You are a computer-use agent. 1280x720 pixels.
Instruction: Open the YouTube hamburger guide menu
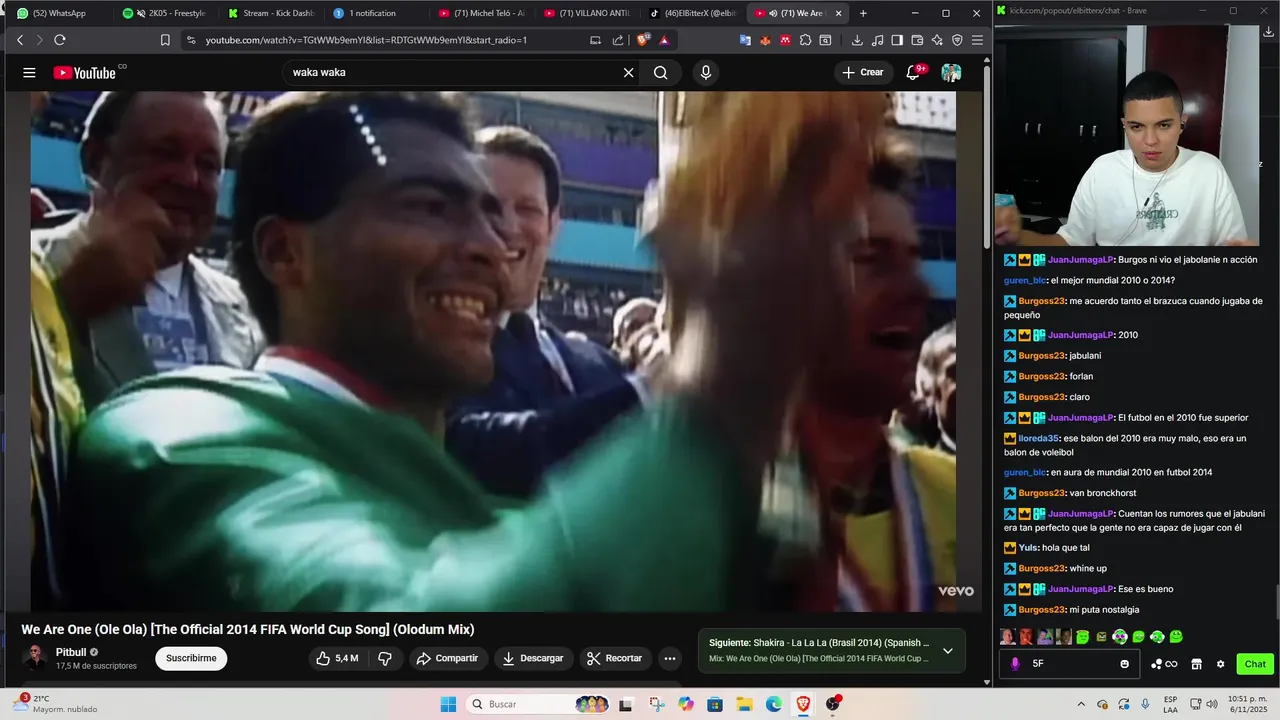(29, 72)
